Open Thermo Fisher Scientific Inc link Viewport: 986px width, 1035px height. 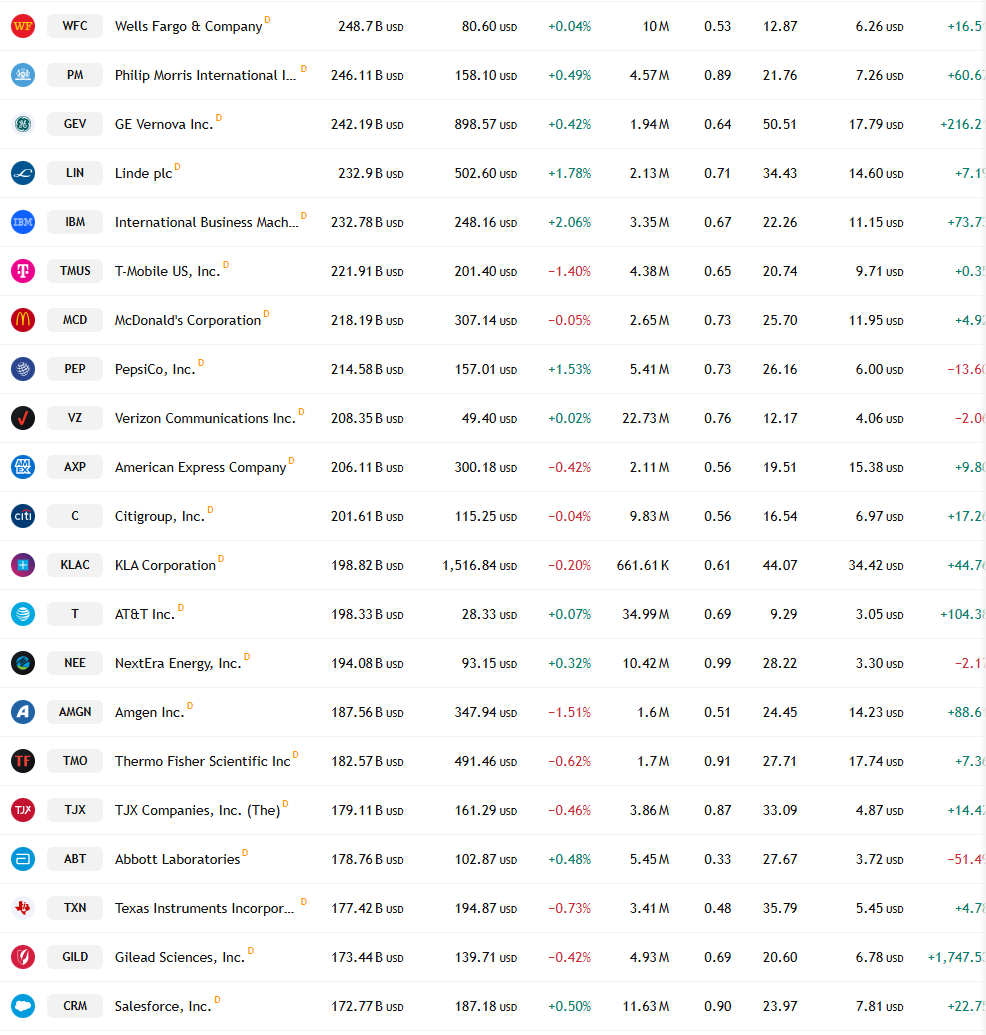203,761
